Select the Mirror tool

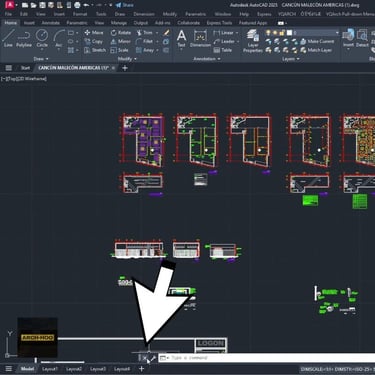pyautogui.click(x=120, y=41)
